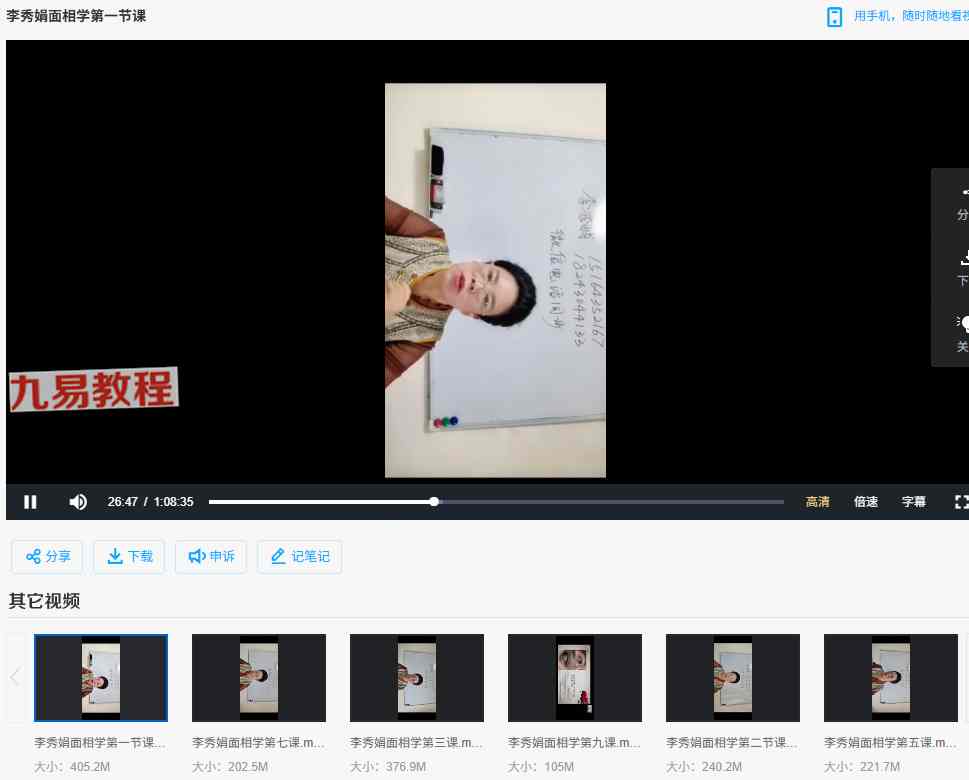Click the side panel 下载 download icon
The height and width of the screenshot is (780, 969).
963,258
